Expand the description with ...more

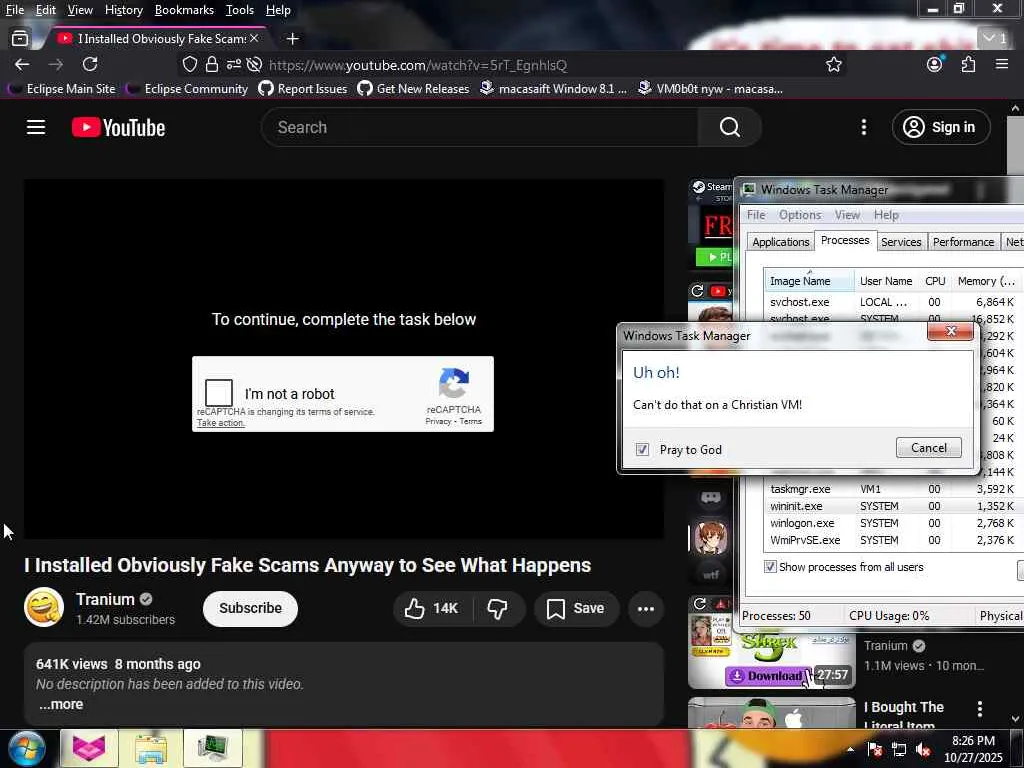pos(61,705)
